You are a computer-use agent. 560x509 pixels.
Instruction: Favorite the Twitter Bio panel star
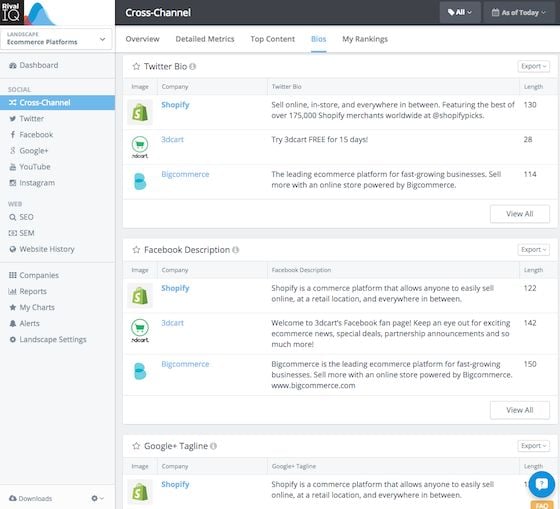[136, 66]
